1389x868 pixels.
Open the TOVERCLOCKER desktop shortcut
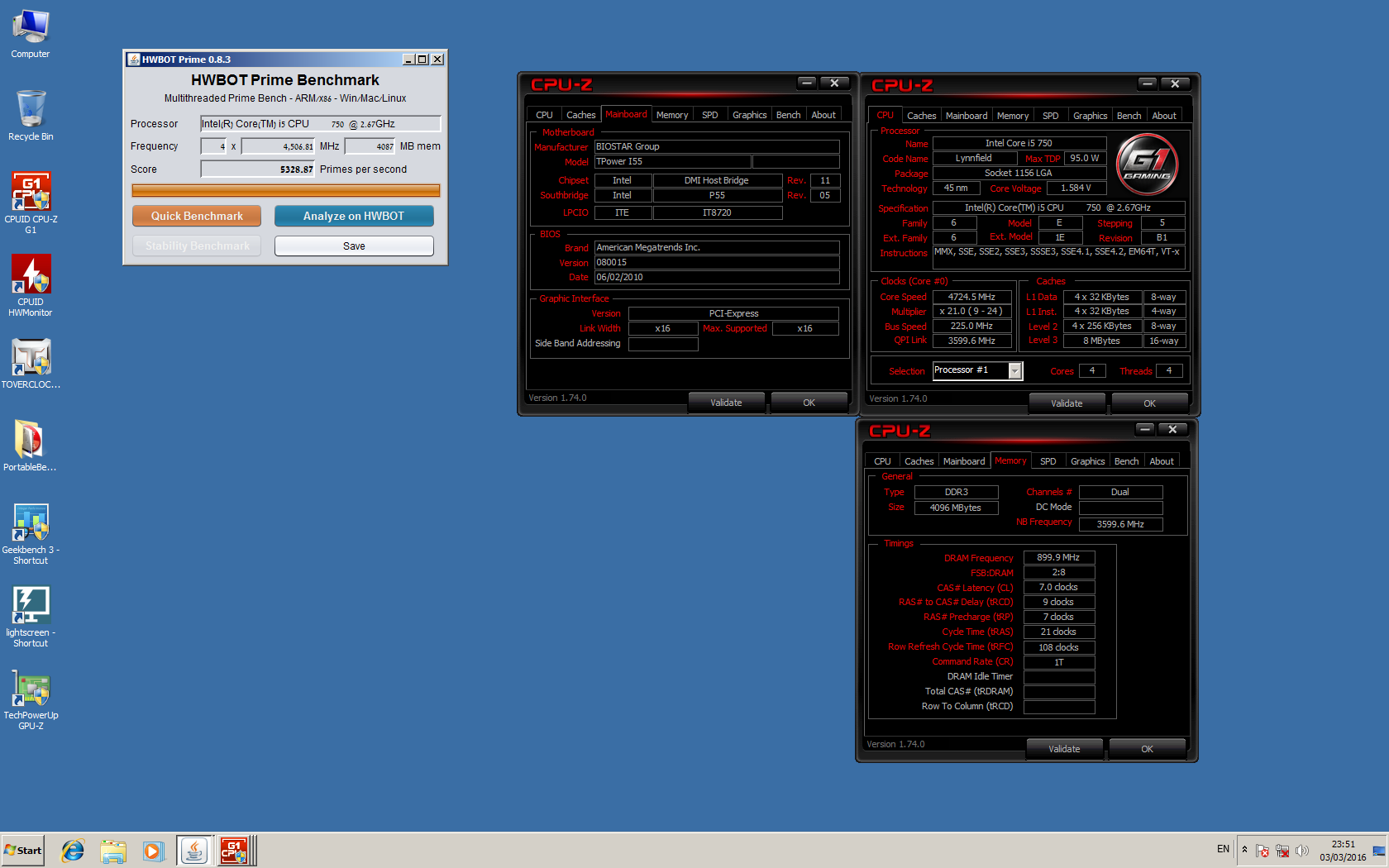tap(31, 364)
